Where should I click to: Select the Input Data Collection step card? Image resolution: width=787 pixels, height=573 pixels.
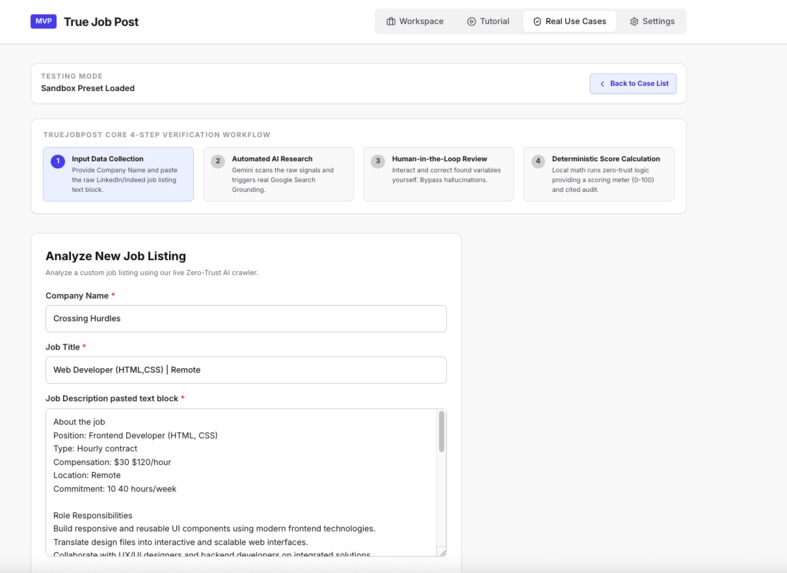(118, 174)
